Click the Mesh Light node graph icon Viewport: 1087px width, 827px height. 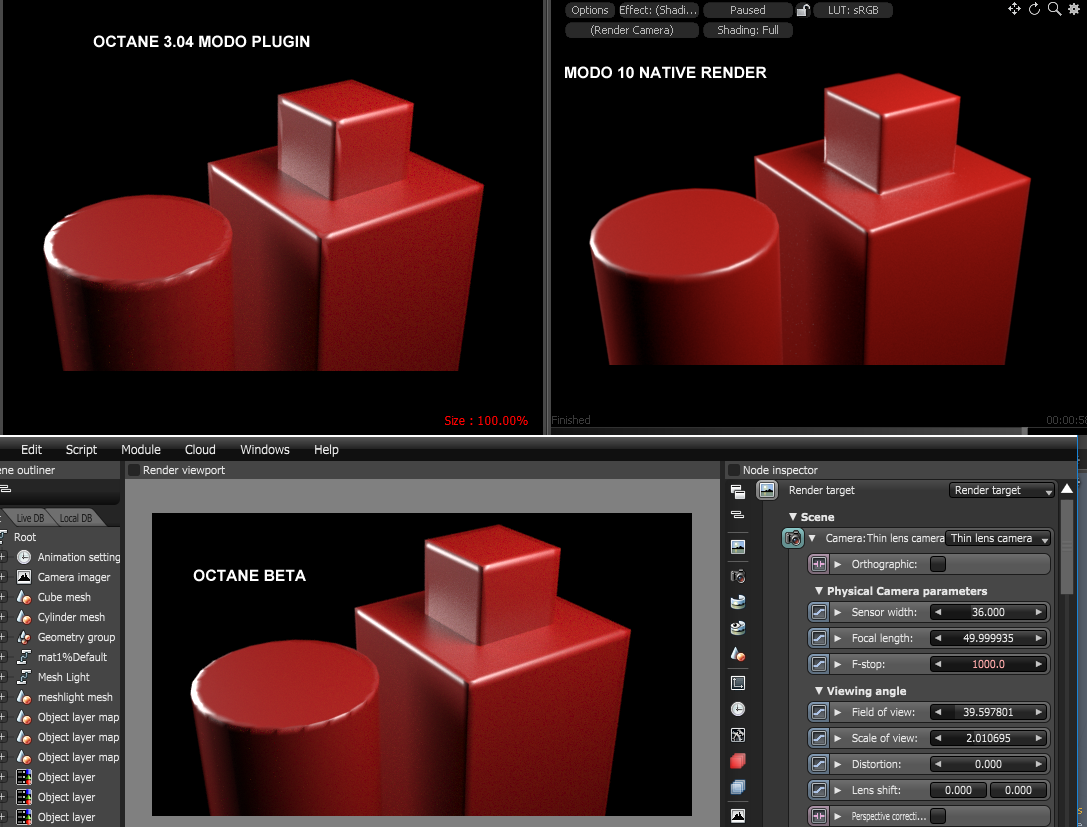[24, 677]
